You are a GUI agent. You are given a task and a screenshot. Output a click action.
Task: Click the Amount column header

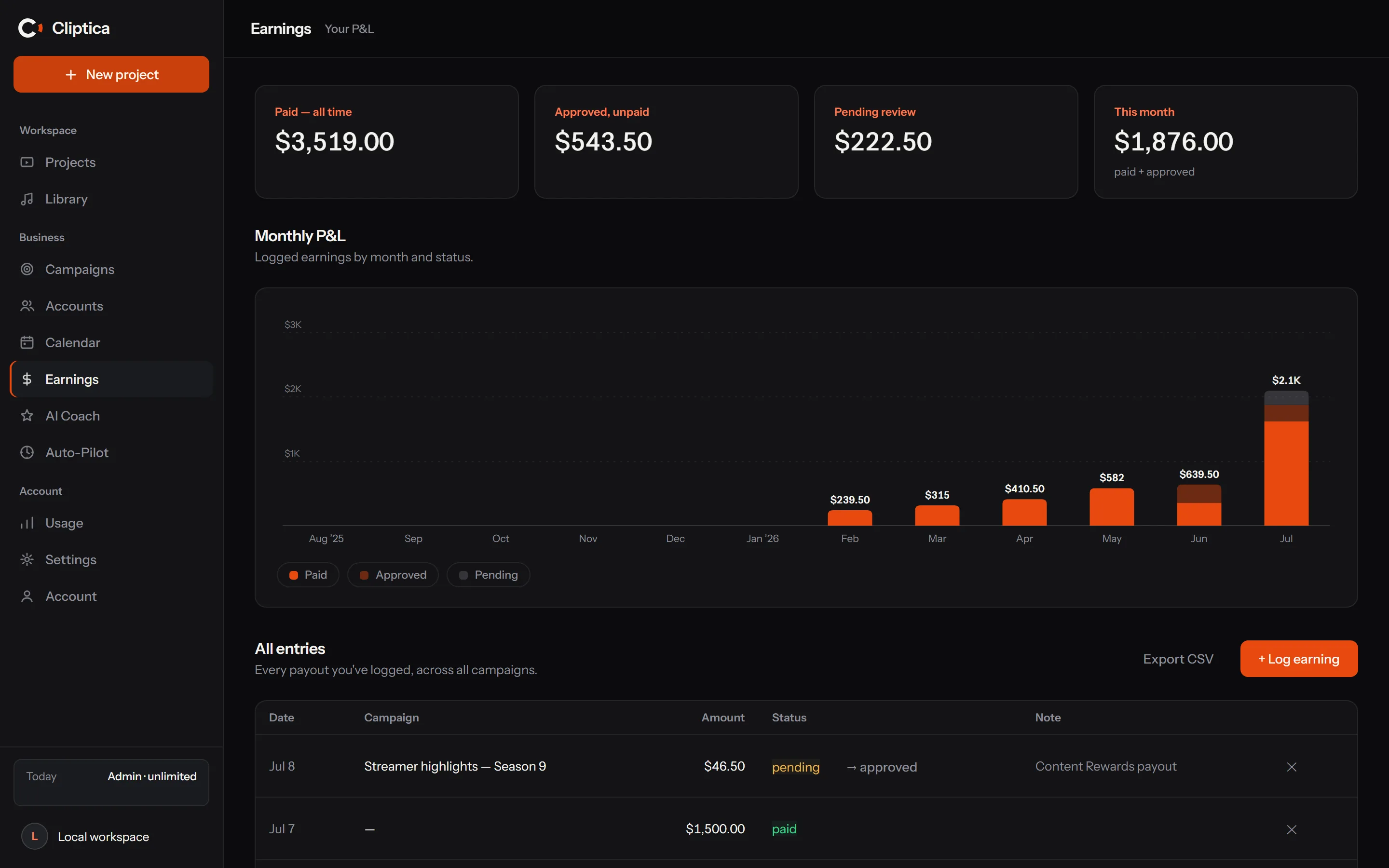[x=722, y=718]
